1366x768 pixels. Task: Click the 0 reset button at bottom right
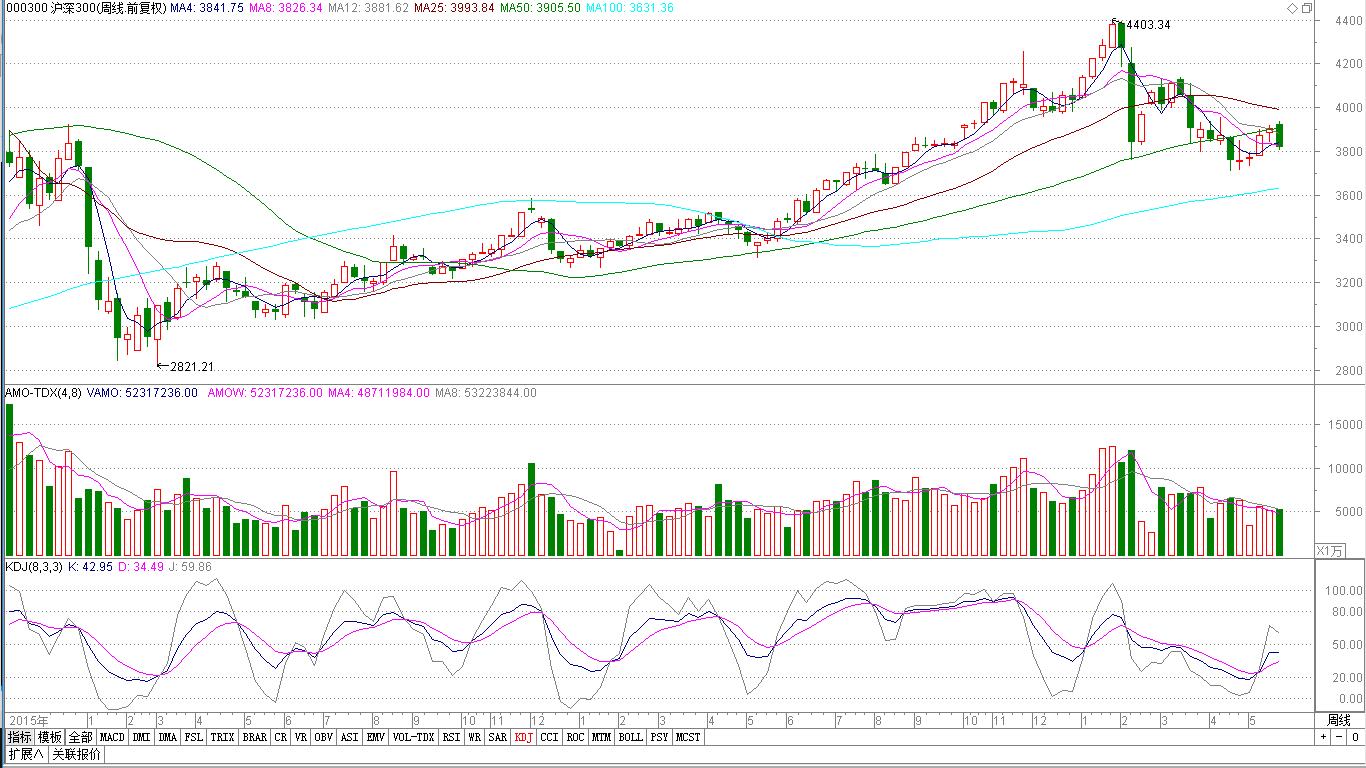point(1355,737)
